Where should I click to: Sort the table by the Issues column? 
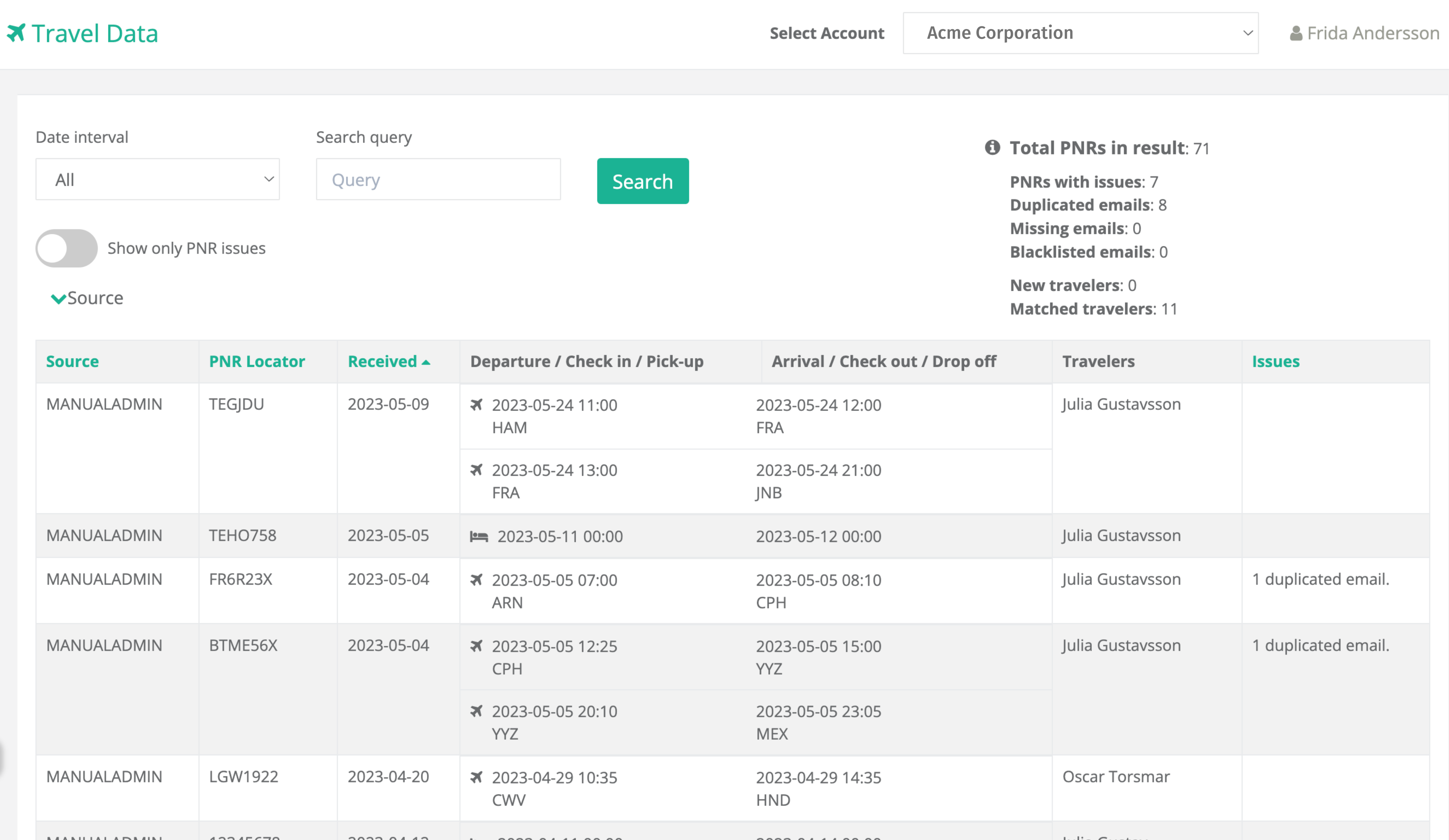(1275, 361)
